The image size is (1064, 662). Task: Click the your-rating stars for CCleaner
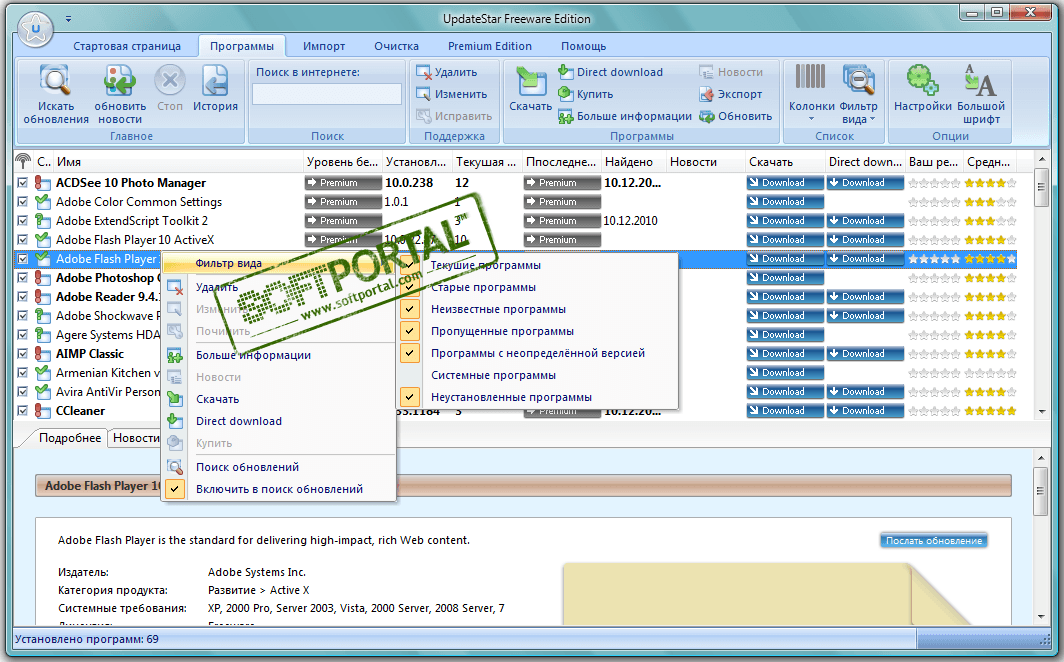click(934, 410)
